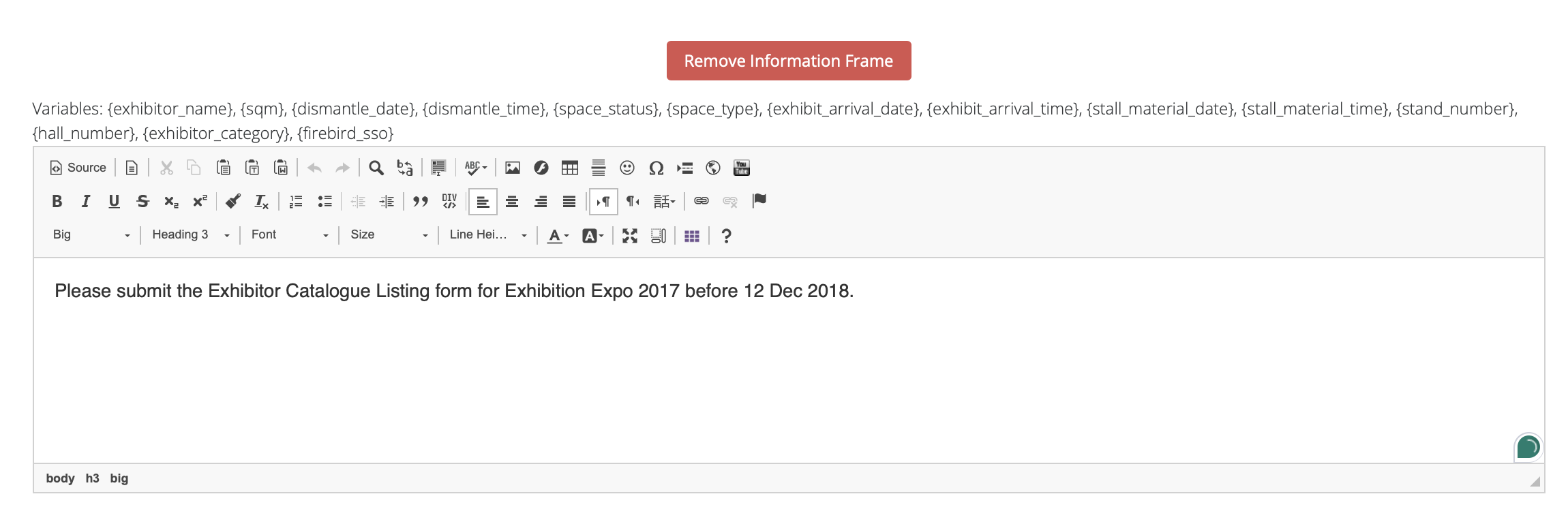The image size is (1568, 507).
Task: Toggle italic text style
Action: pos(86,201)
